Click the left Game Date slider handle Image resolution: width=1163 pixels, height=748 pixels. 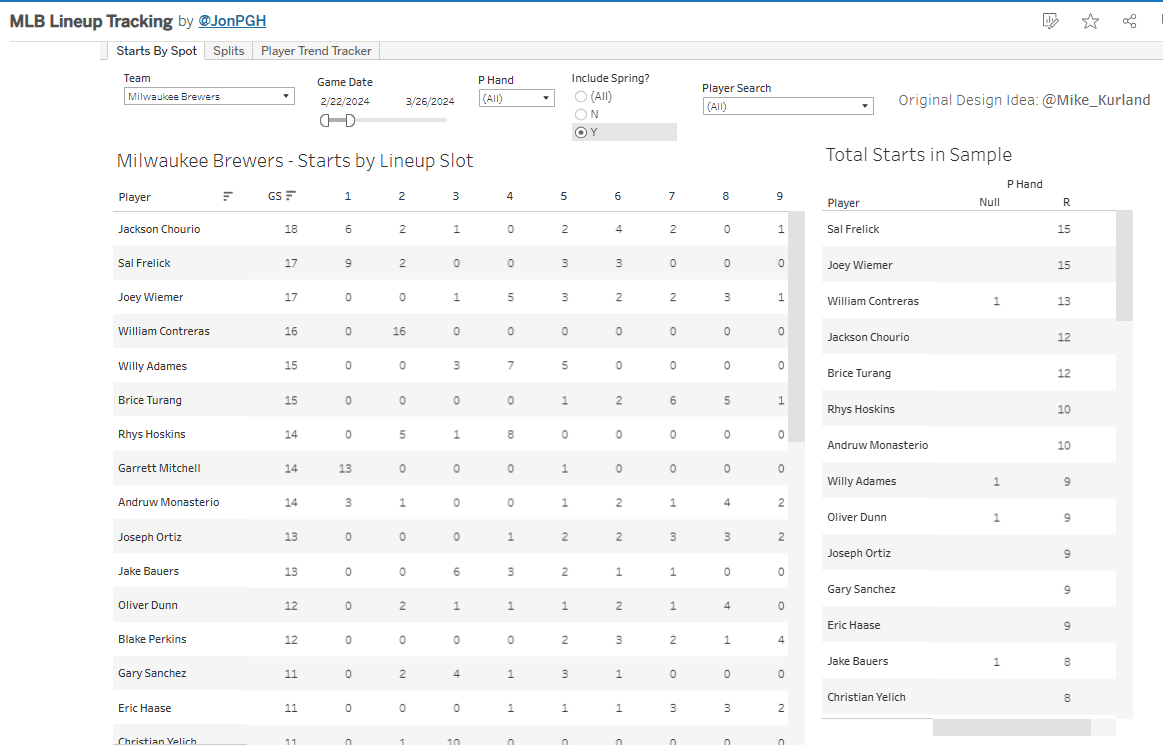point(325,120)
